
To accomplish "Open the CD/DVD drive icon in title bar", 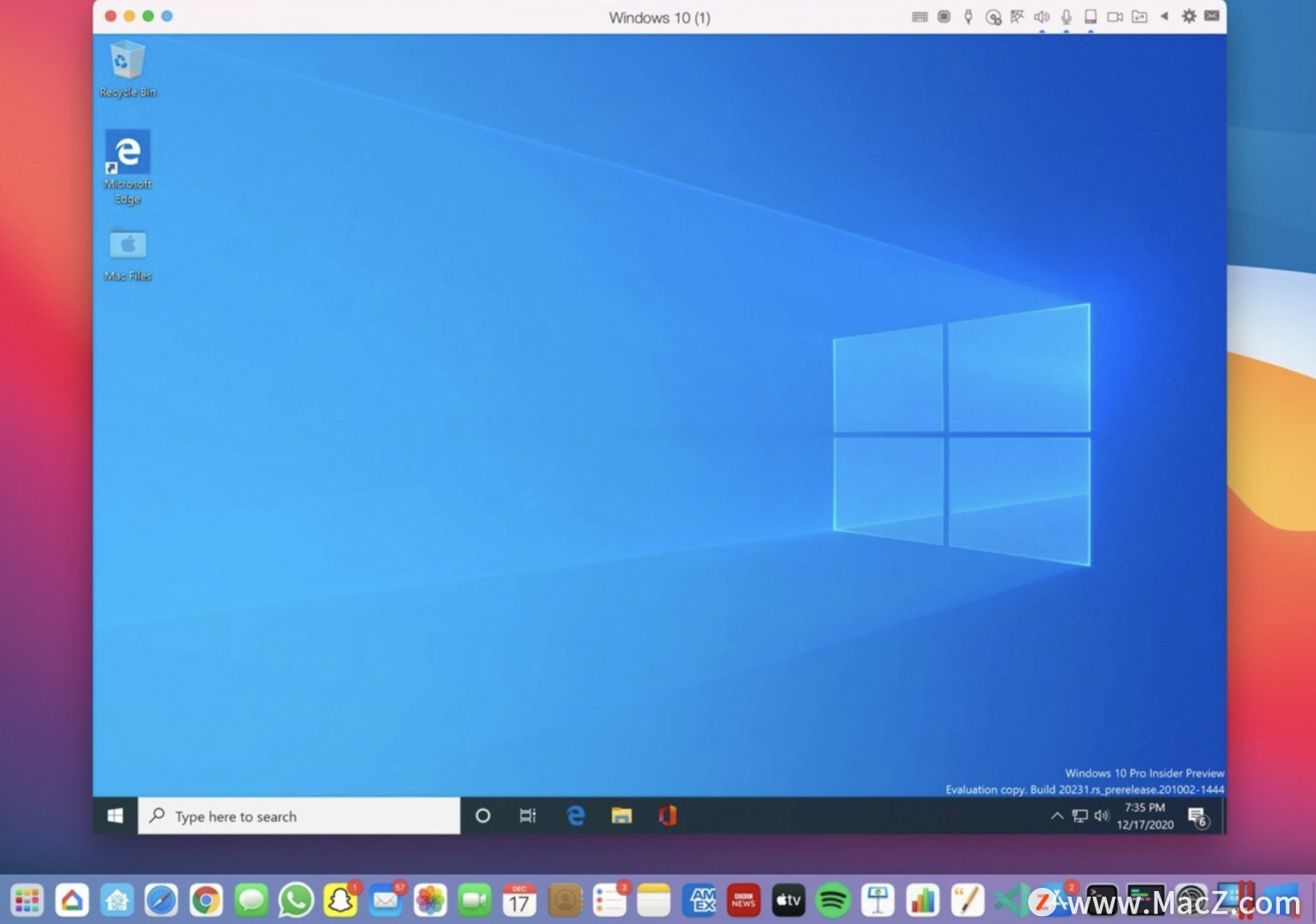I will tap(993, 17).
